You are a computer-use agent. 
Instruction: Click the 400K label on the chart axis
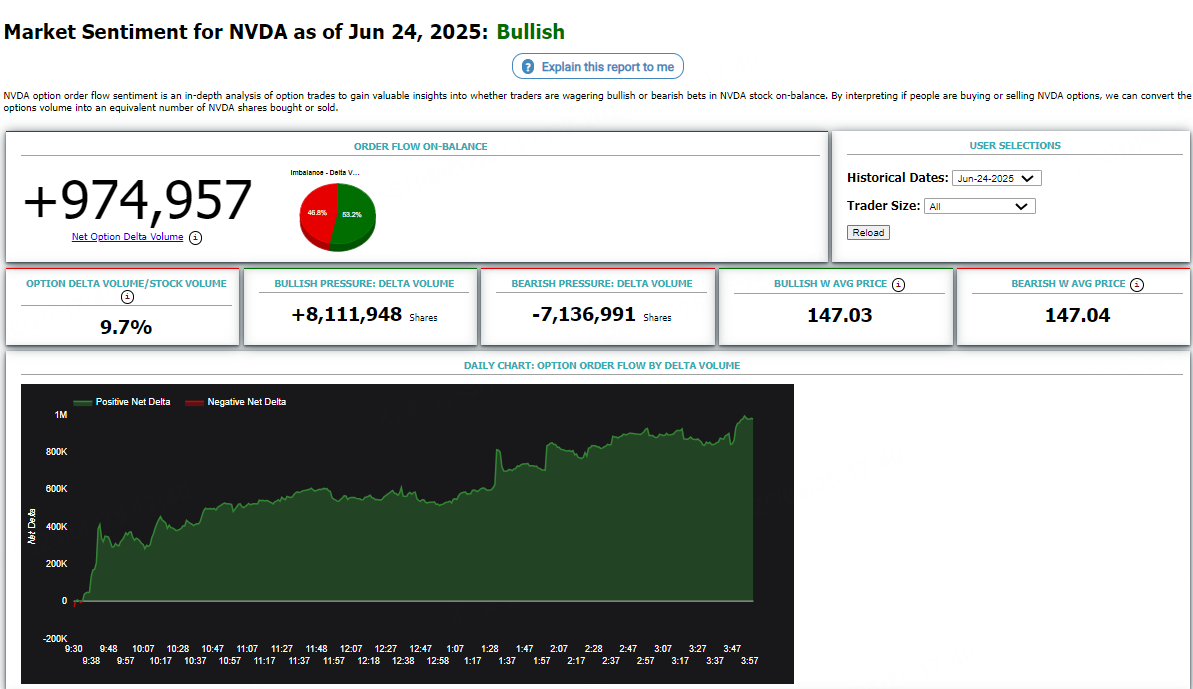(56, 526)
